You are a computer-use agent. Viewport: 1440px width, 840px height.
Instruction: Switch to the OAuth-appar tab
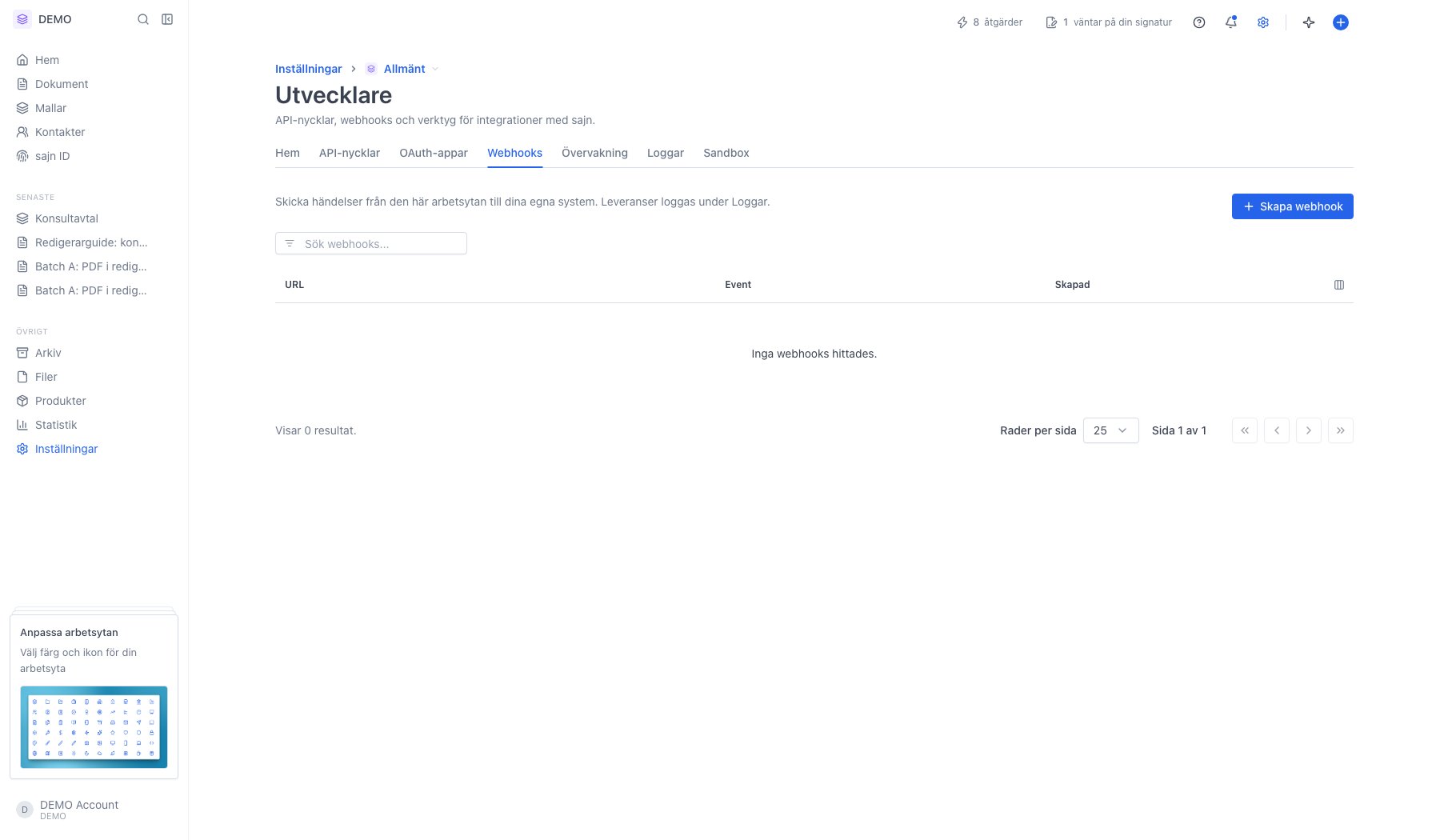pyautogui.click(x=434, y=153)
